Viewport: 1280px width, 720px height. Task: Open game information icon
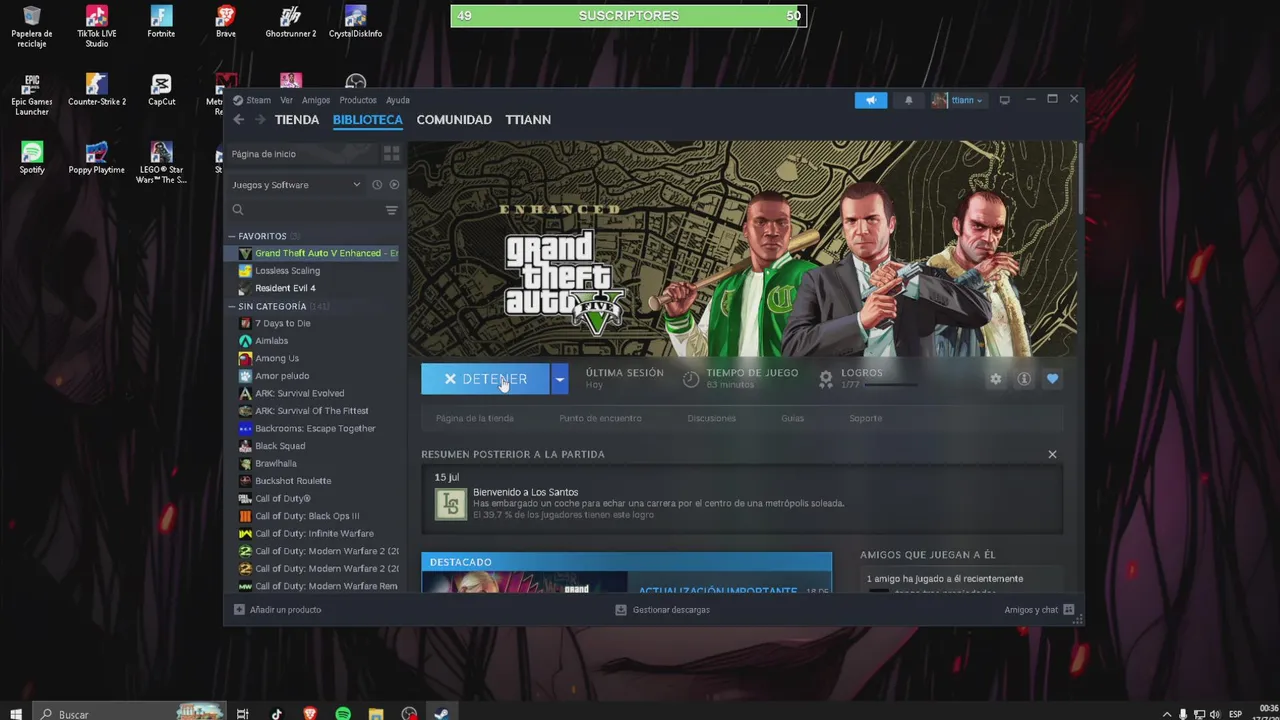tap(1024, 379)
